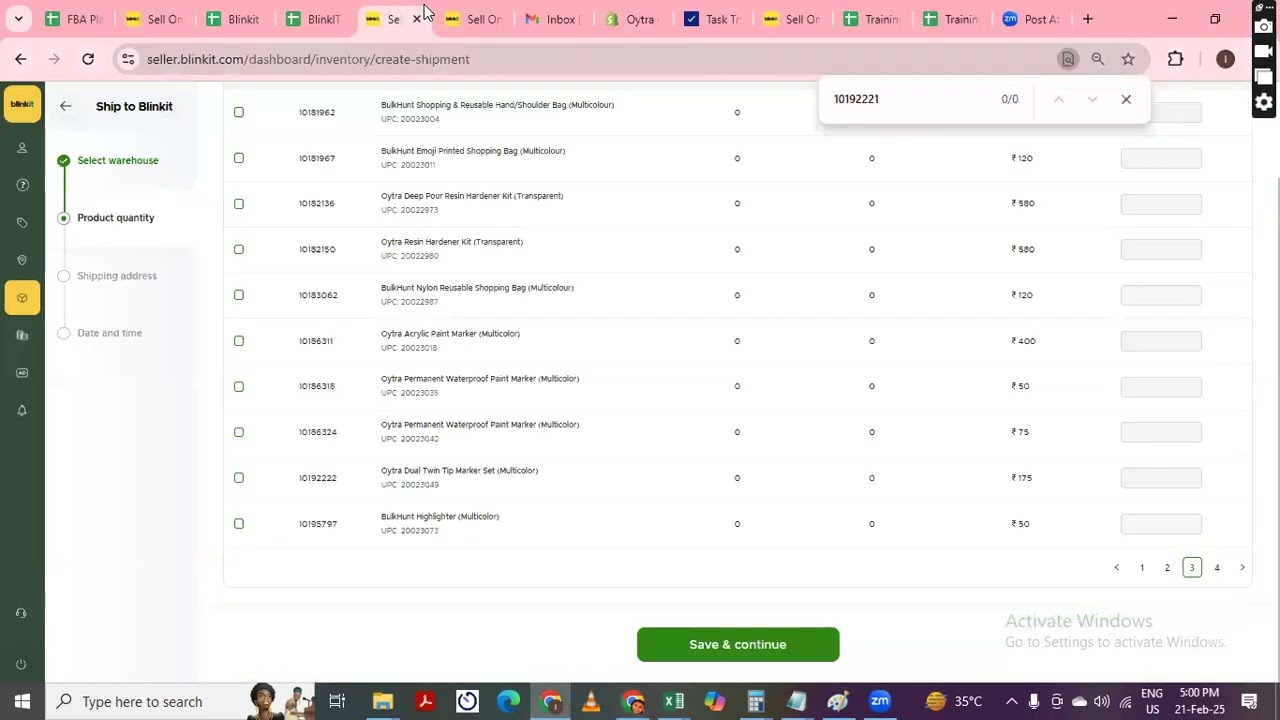Viewport: 1280px width, 720px height.
Task: Go to pagination page 2
Action: [x=1167, y=568]
